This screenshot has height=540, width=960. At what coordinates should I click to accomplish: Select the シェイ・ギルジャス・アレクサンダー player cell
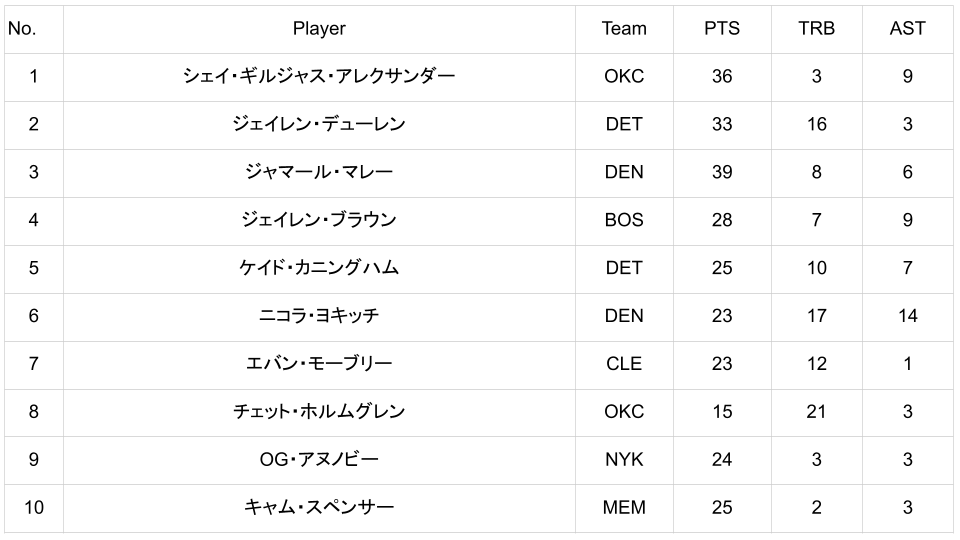(x=319, y=76)
